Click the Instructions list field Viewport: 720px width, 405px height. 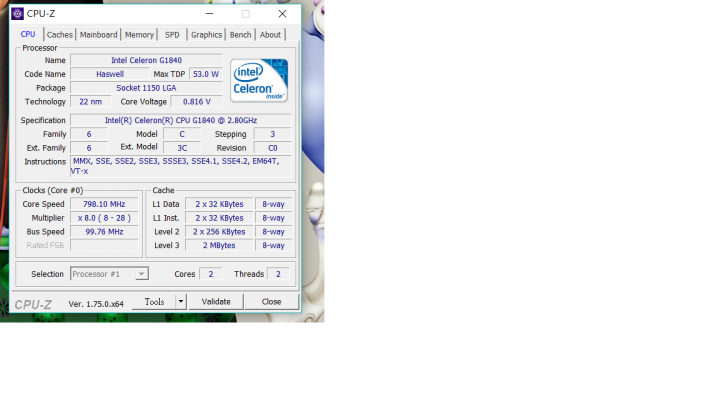tap(181, 166)
